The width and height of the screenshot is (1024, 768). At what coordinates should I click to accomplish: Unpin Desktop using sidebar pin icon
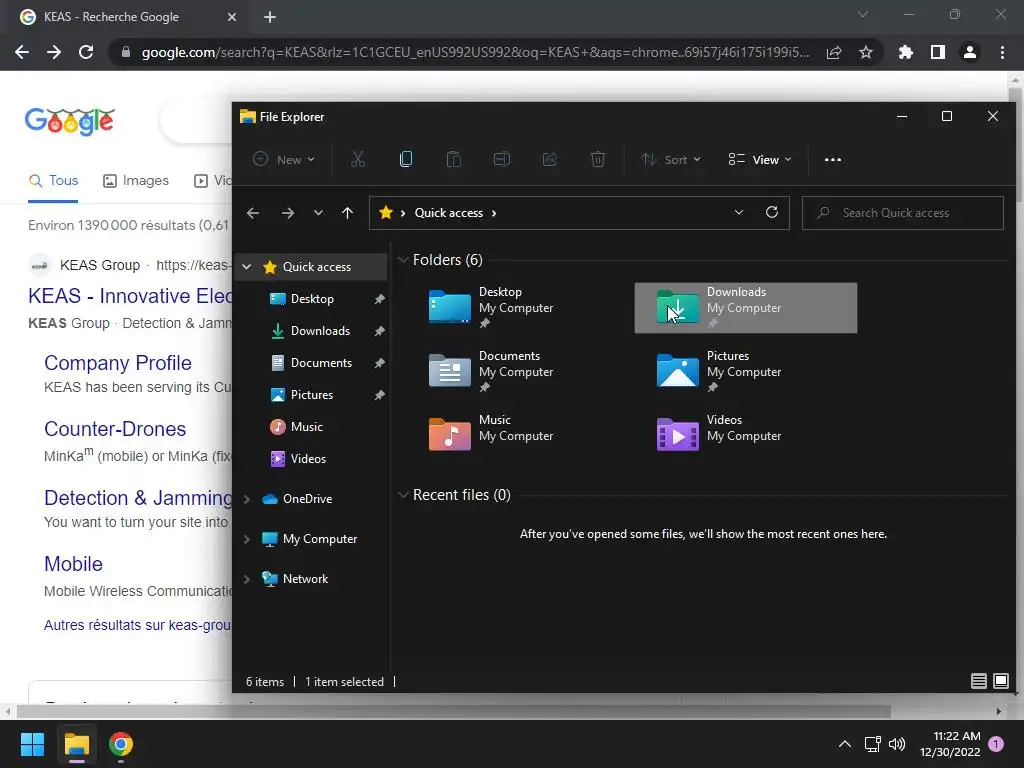tap(379, 299)
